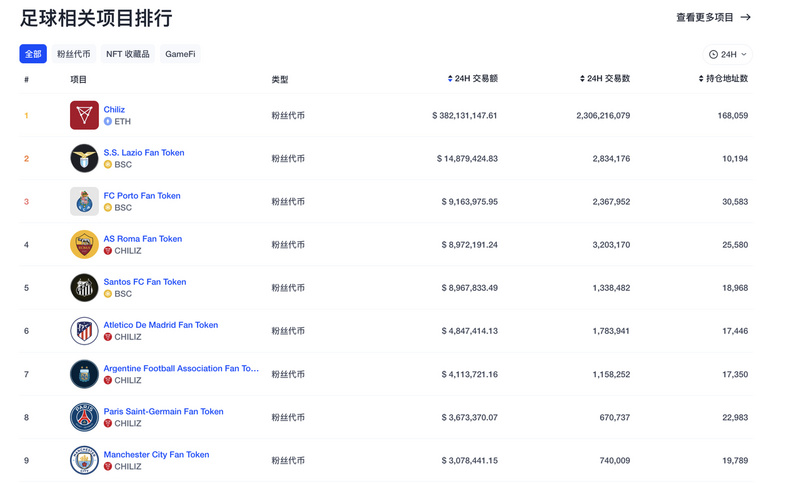Select the NFT 收藏品 filter tab
Screen dimensions: 800x484
(128, 54)
